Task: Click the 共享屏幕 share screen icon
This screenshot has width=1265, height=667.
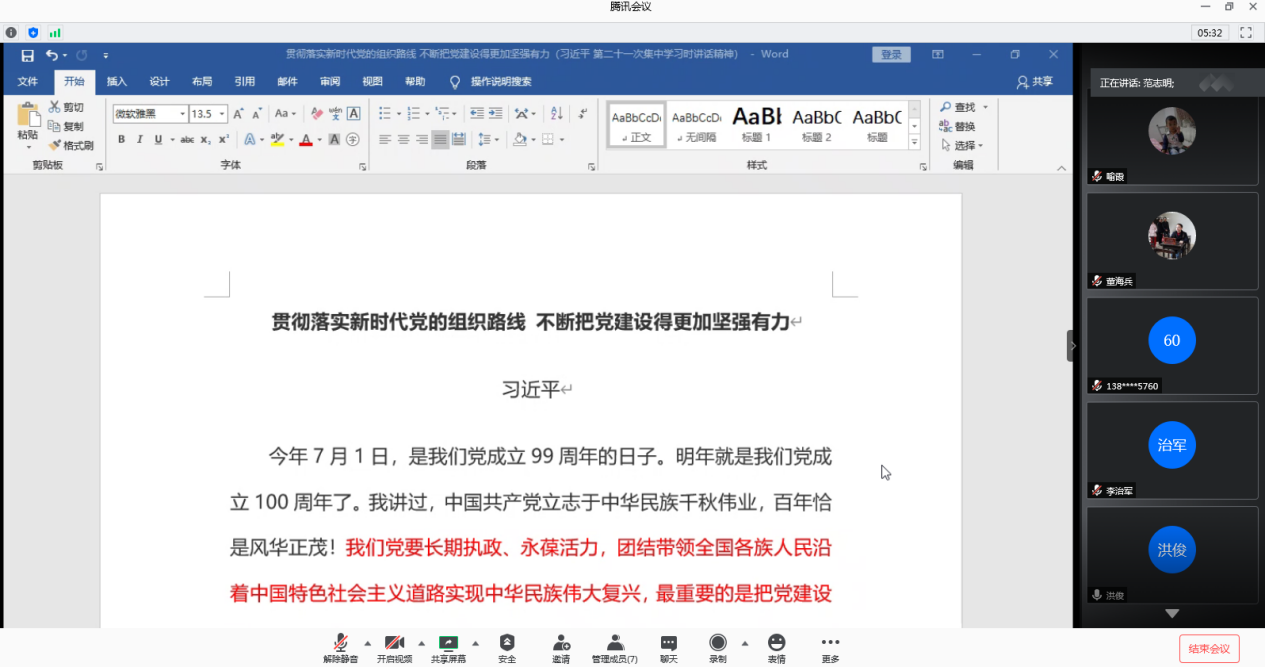Action: [448, 643]
